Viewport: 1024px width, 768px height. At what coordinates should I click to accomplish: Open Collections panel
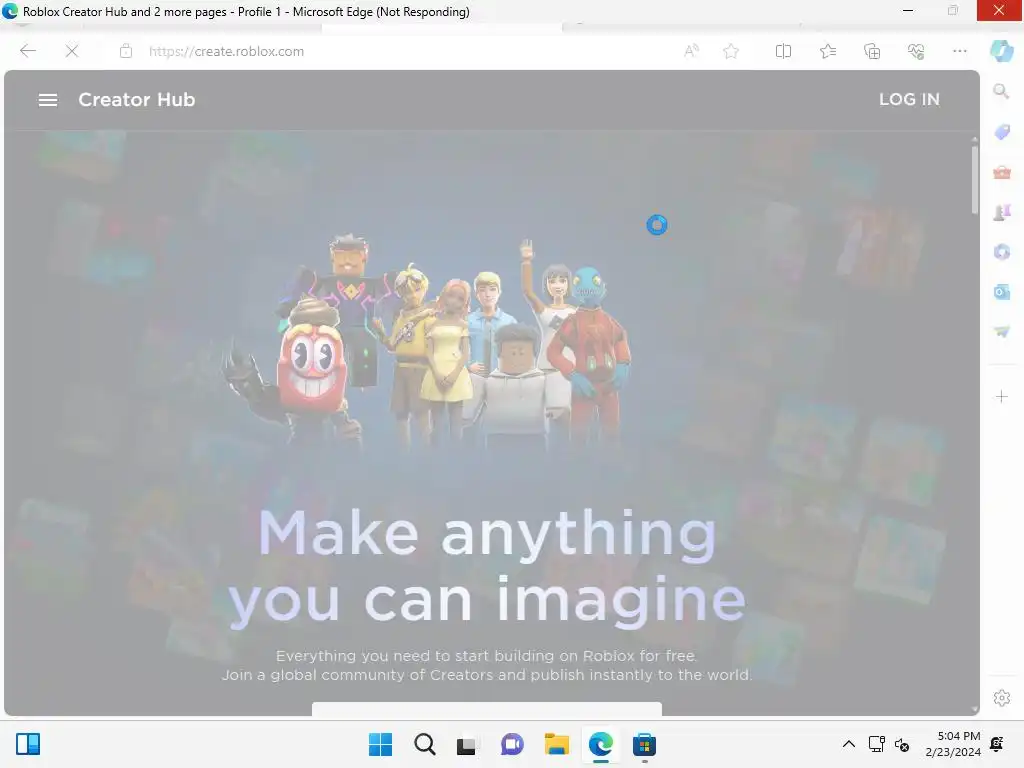[x=872, y=51]
